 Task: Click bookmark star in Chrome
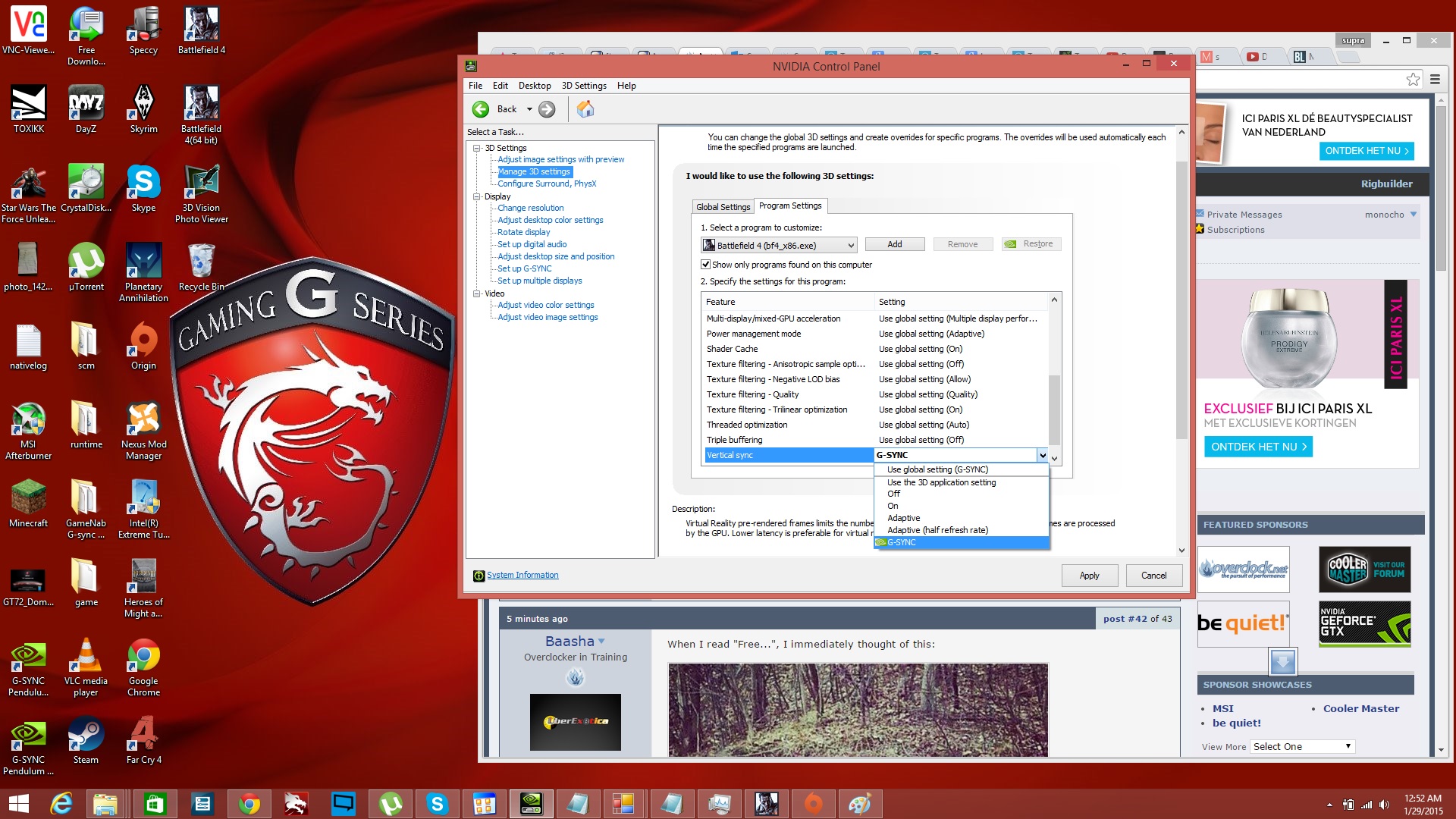[1413, 79]
